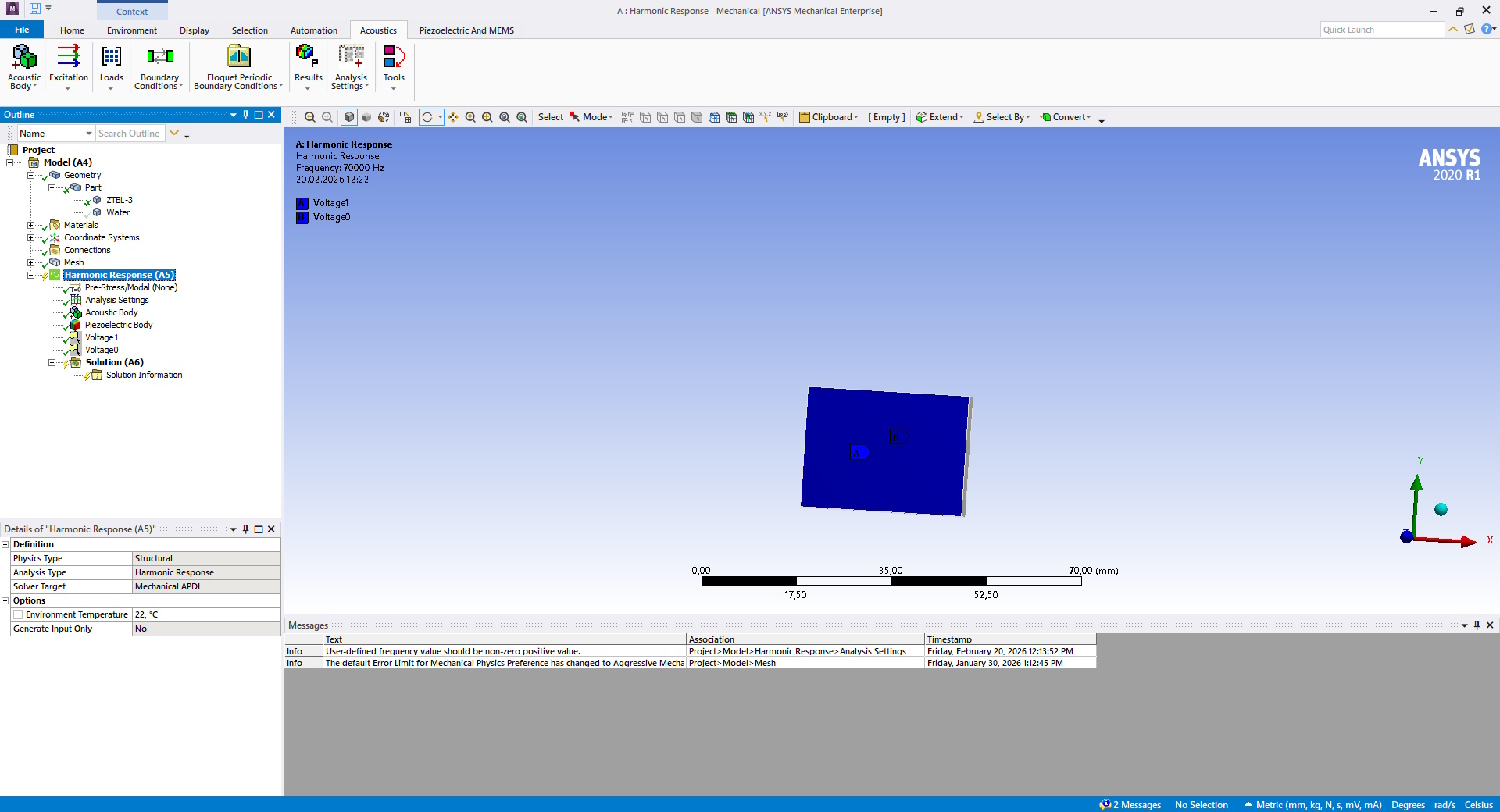
Task: Click the Tools ribbon icon
Action: [x=394, y=66]
